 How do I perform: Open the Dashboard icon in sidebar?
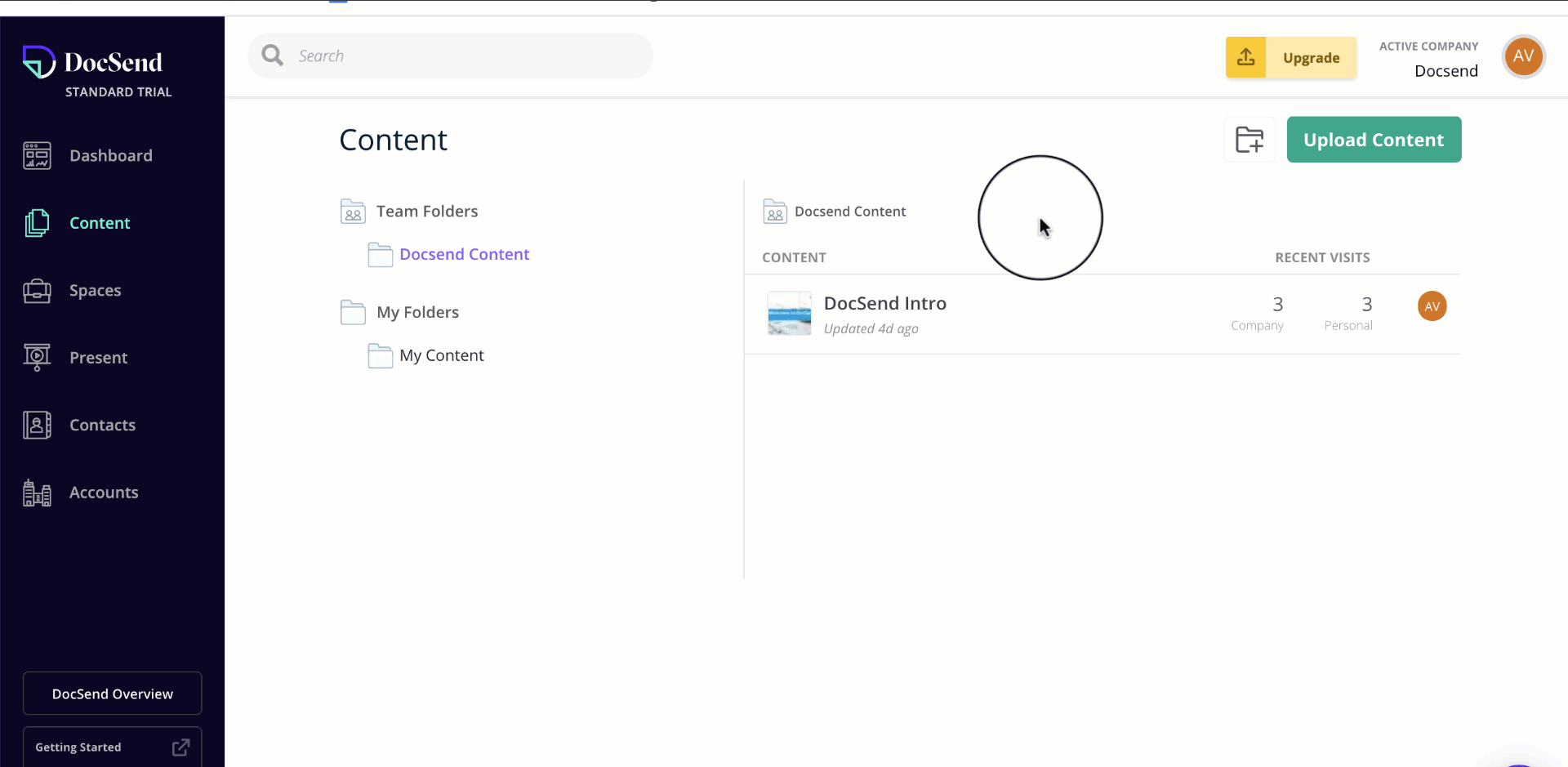pos(37,155)
